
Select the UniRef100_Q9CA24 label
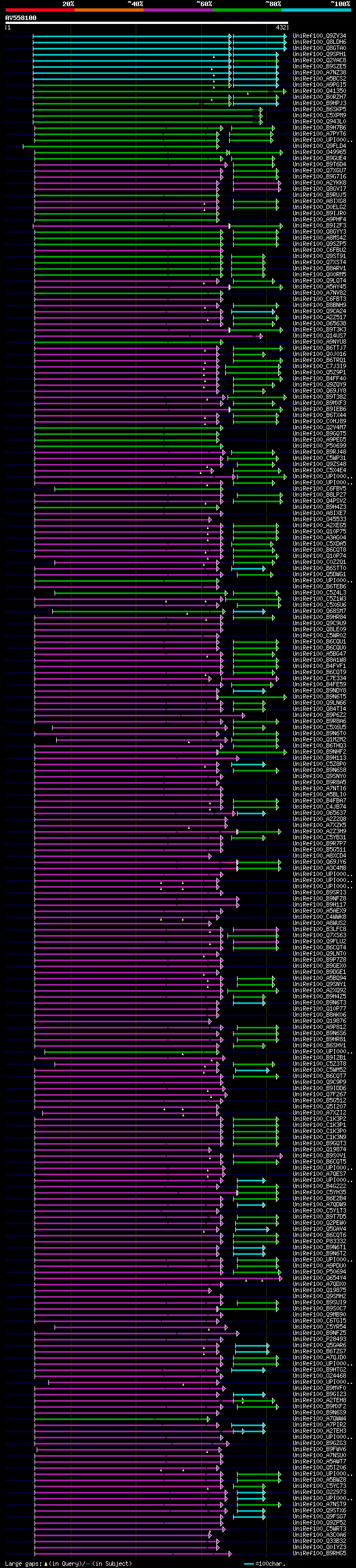tap(319, 311)
